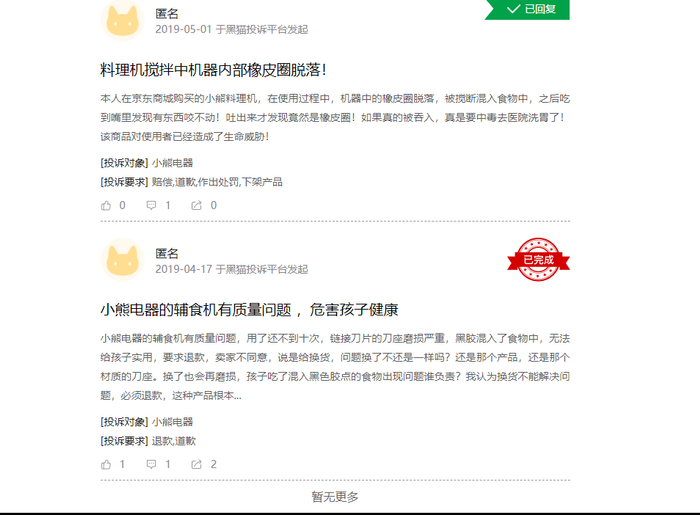Open the 2019-04-17 poster's cat avatar
Viewport: 700px width, 515px height.
pyautogui.click(x=123, y=260)
